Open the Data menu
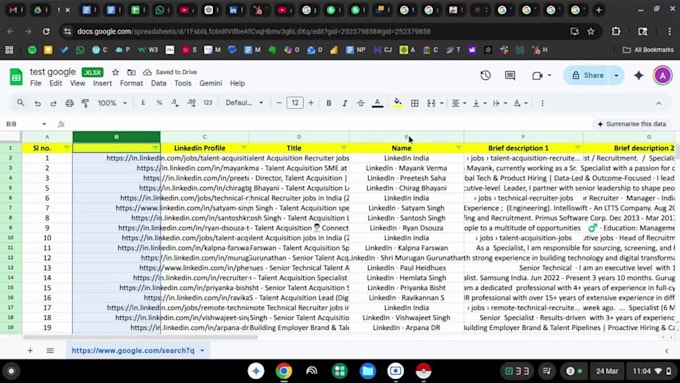Viewport: 680px width, 383px height. pos(159,83)
